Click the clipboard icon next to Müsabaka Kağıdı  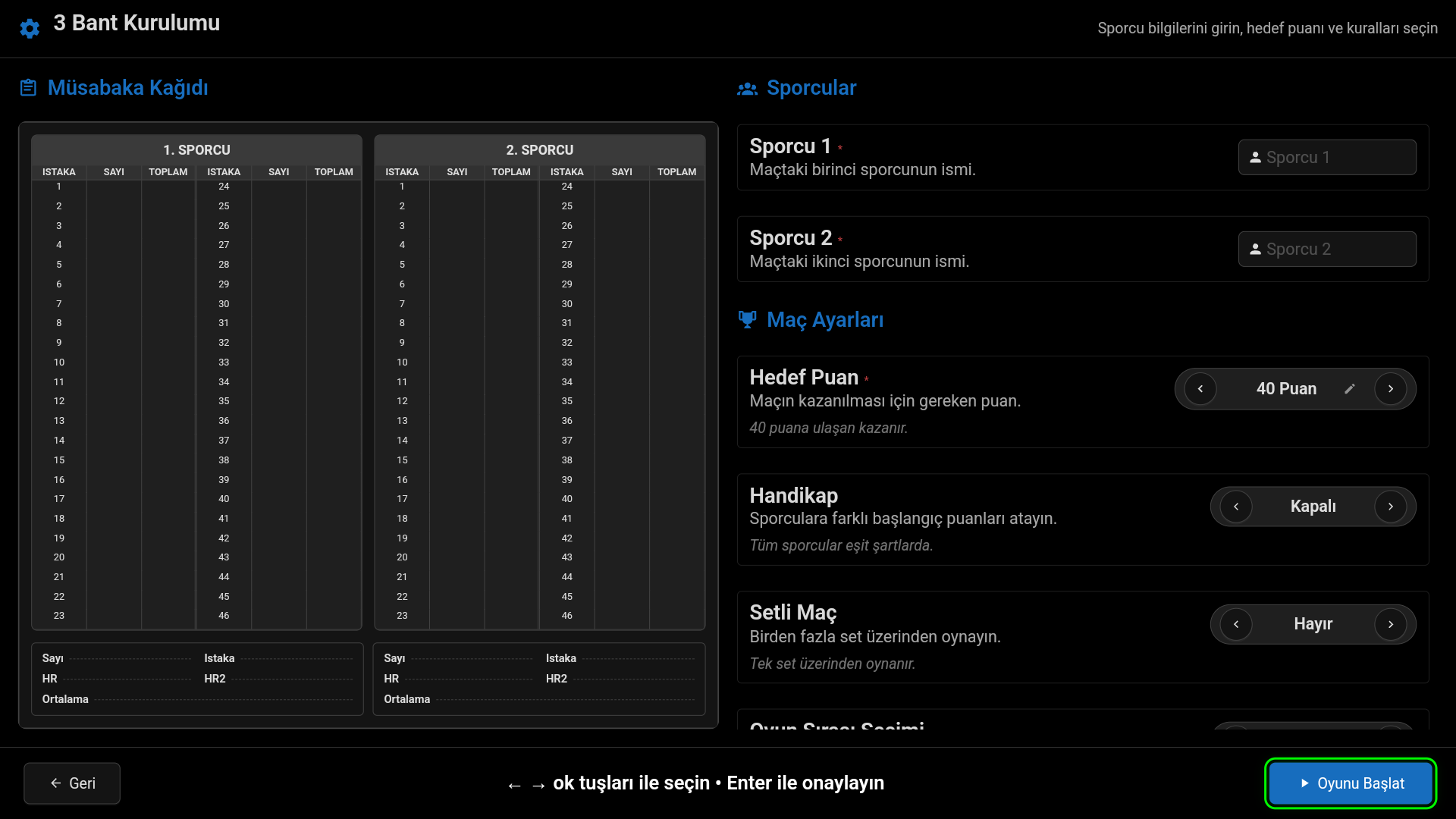pyautogui.click(x=28, y=88)
